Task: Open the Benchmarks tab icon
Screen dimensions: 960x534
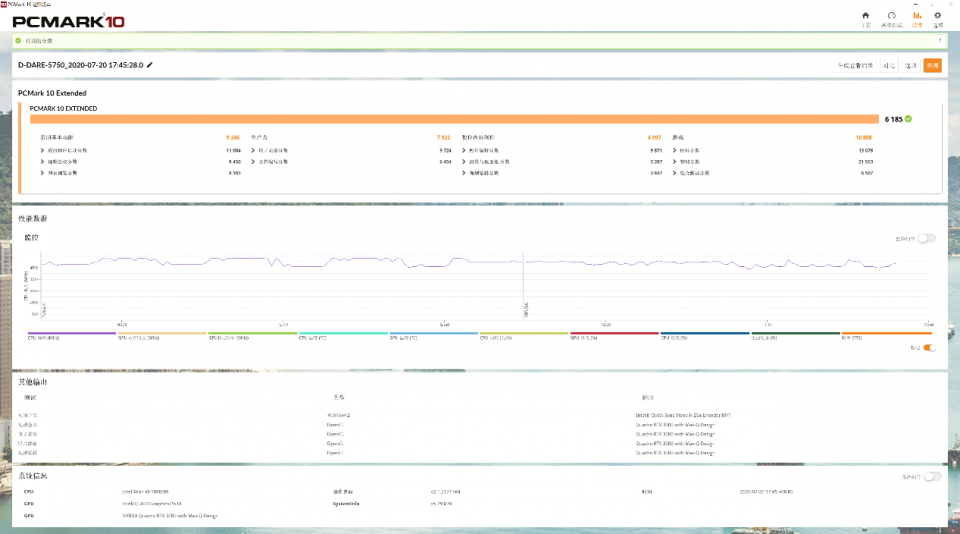Action: click(x=891, y=18)
